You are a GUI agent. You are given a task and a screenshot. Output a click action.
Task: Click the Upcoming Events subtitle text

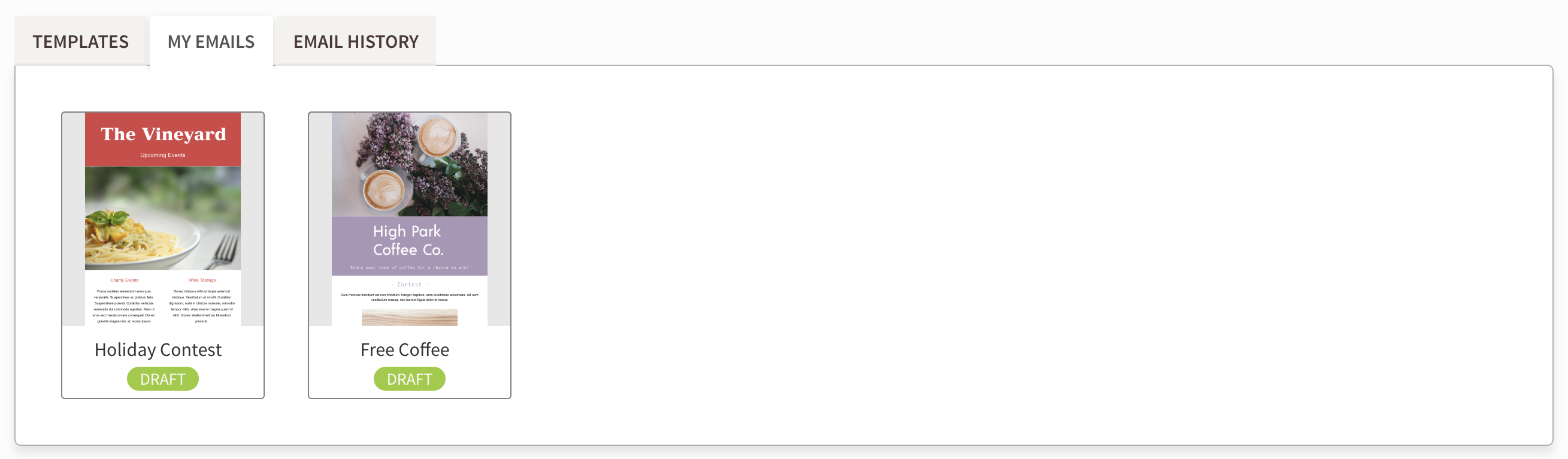pyautogui.click(x=162, y=155)
